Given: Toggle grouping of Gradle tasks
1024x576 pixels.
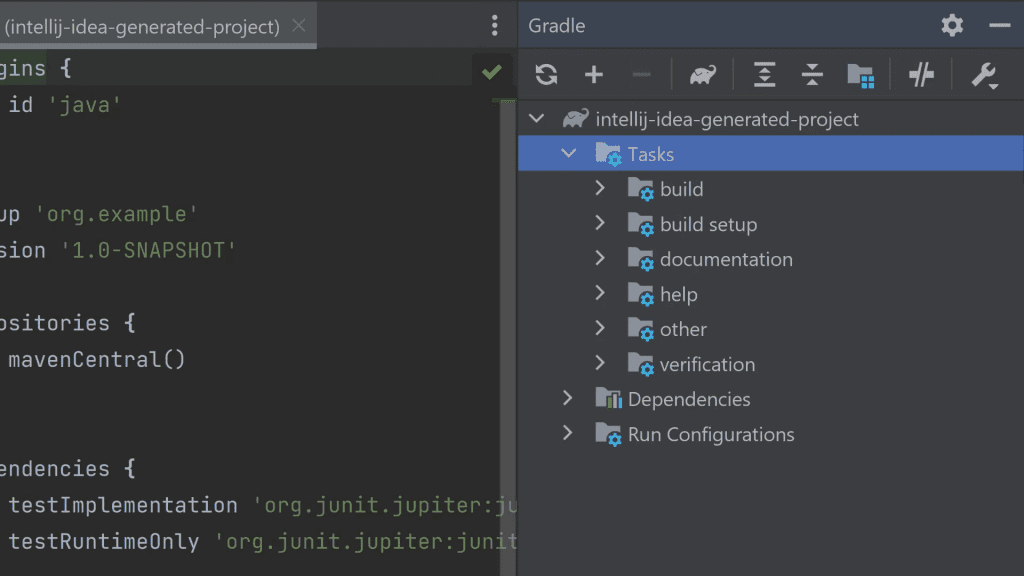Looking at the screenshot, I should (x=860, y=75).
